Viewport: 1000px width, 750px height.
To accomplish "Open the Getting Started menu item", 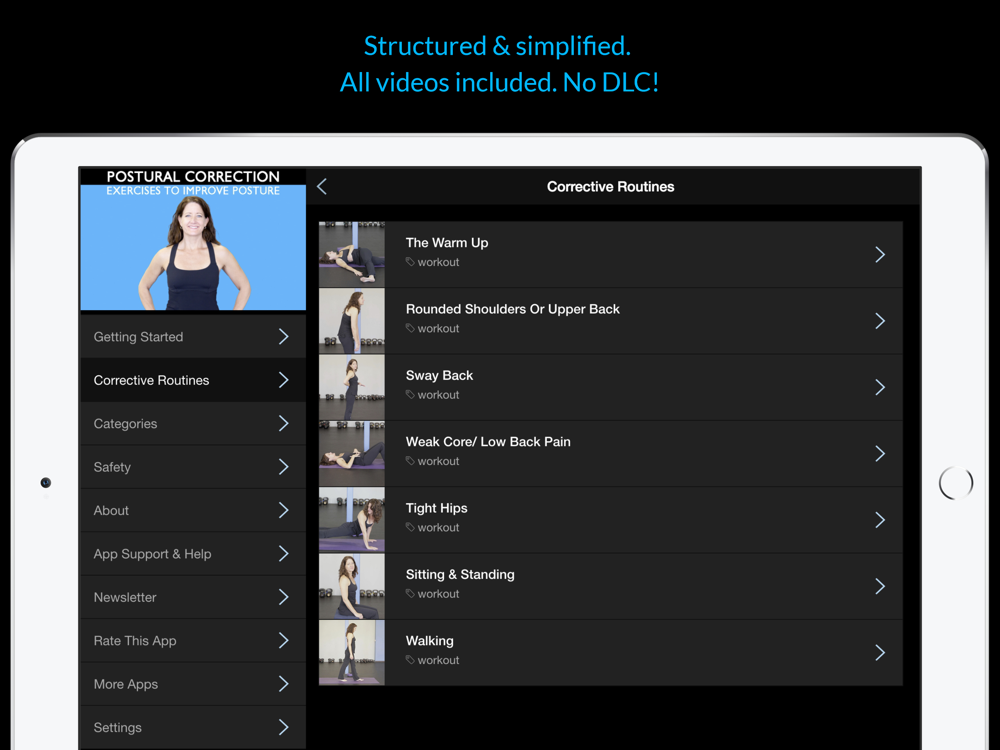I will tap(193, 337).
